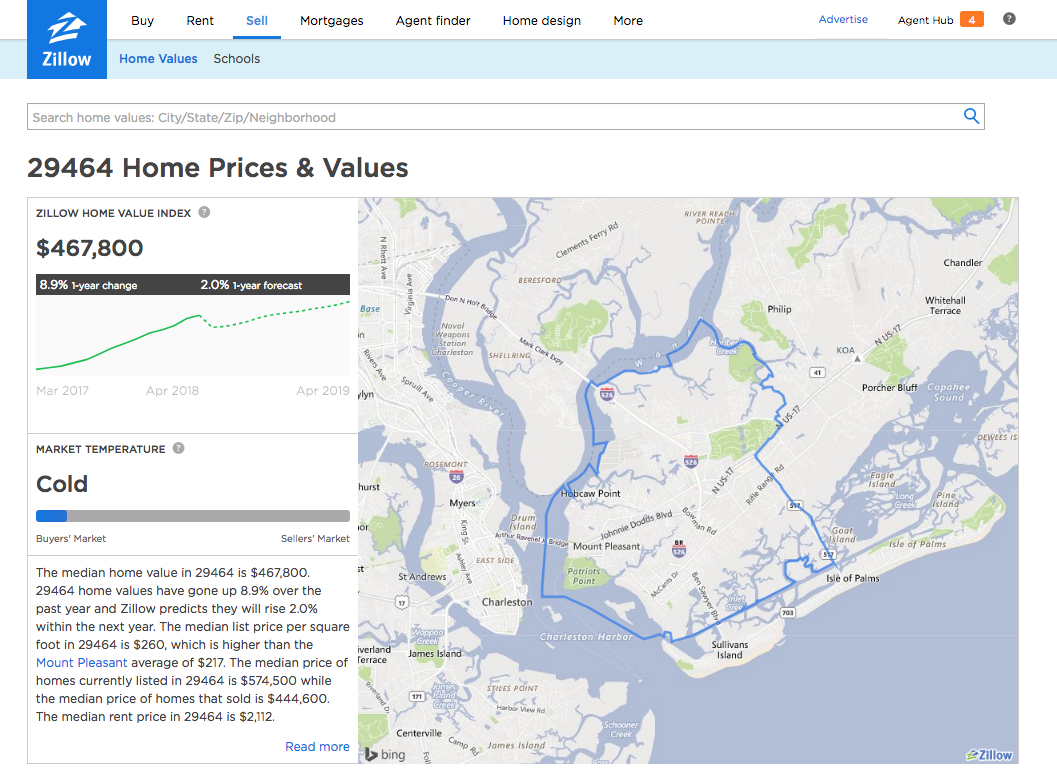Click the Zillow logo home icon
This screenshot has width=1057, height=778.
[67, 40]
